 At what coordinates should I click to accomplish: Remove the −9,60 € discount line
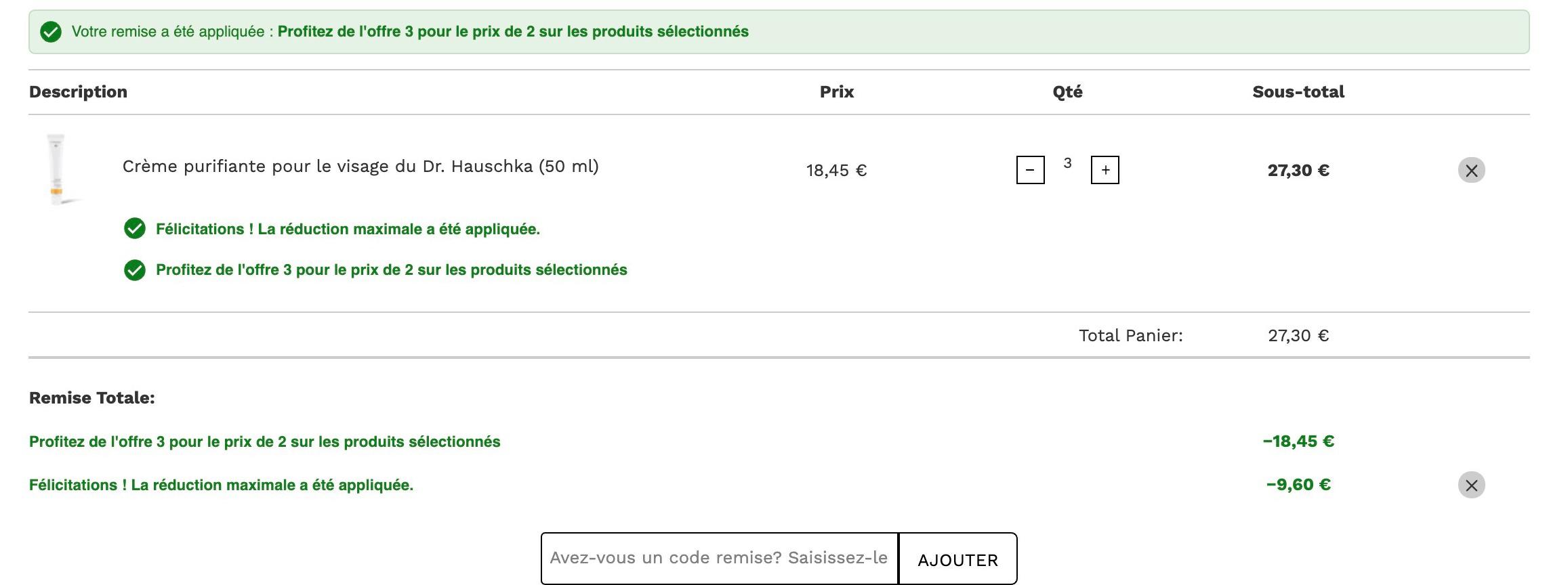[1471, 485]
